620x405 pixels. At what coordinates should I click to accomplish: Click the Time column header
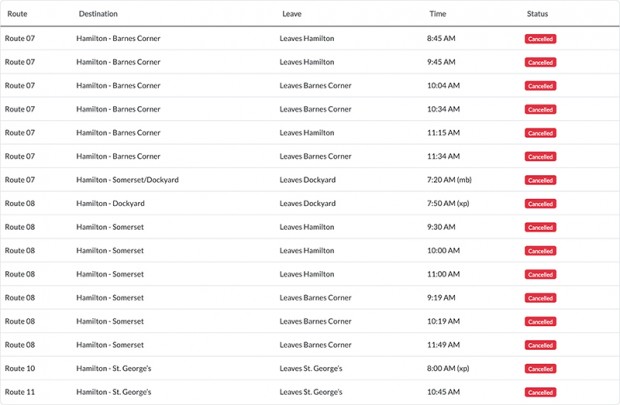[x=437, y=14]
